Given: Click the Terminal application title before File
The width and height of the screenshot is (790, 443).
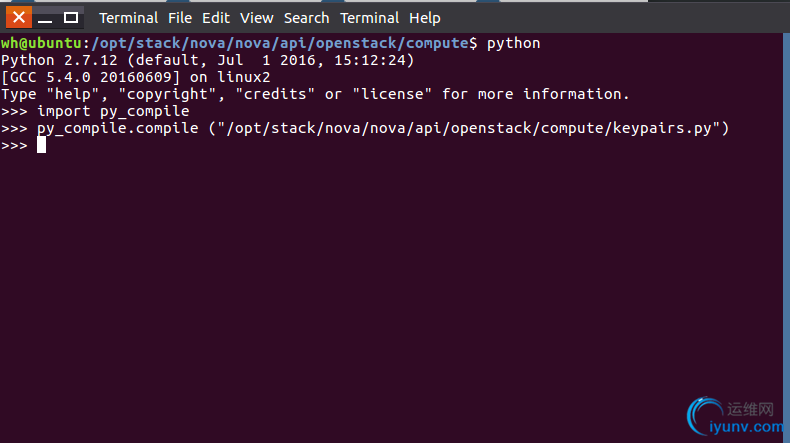Looking at the screenshot, I should pos(128,18).
